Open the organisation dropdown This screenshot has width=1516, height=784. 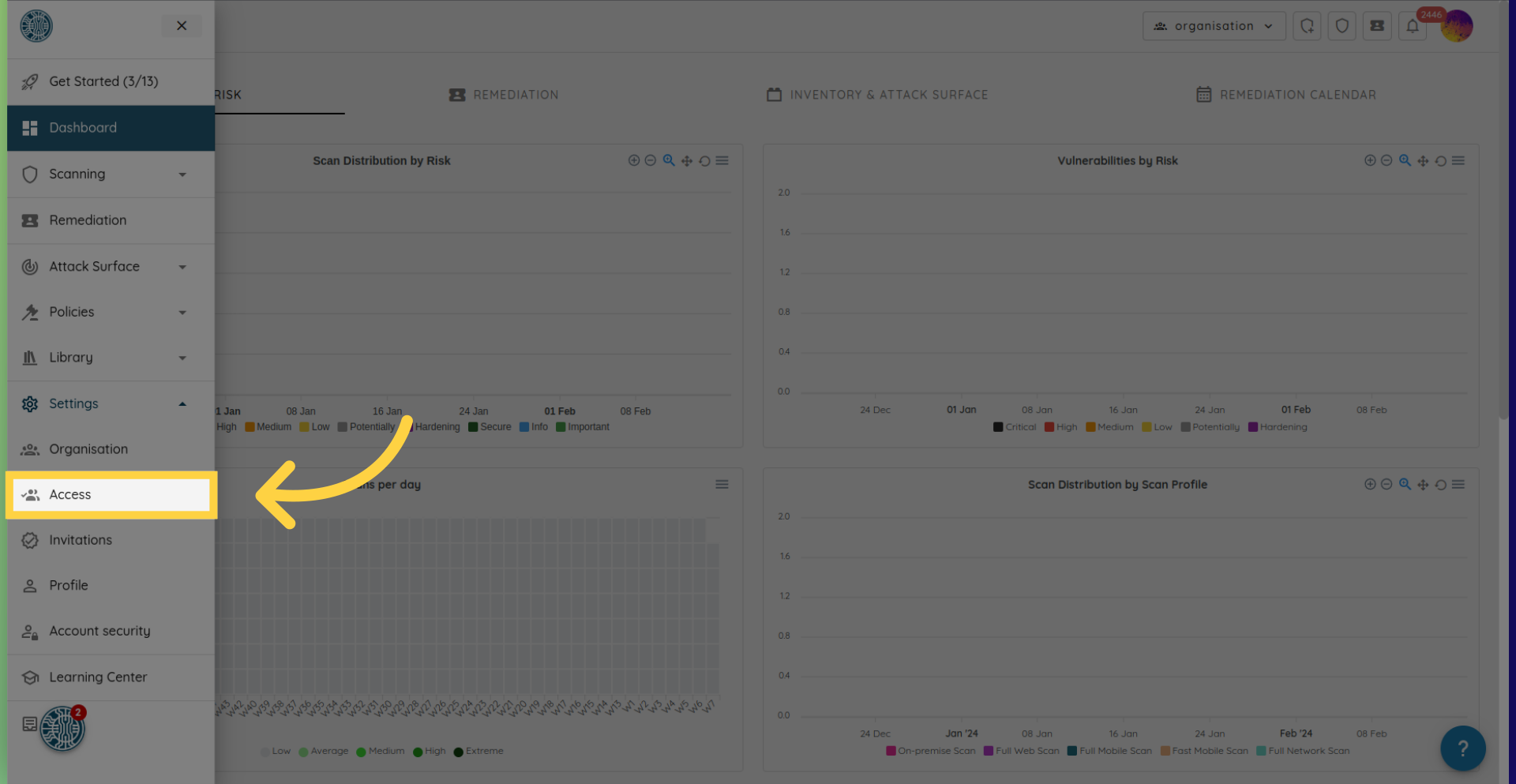point(1214,26)
